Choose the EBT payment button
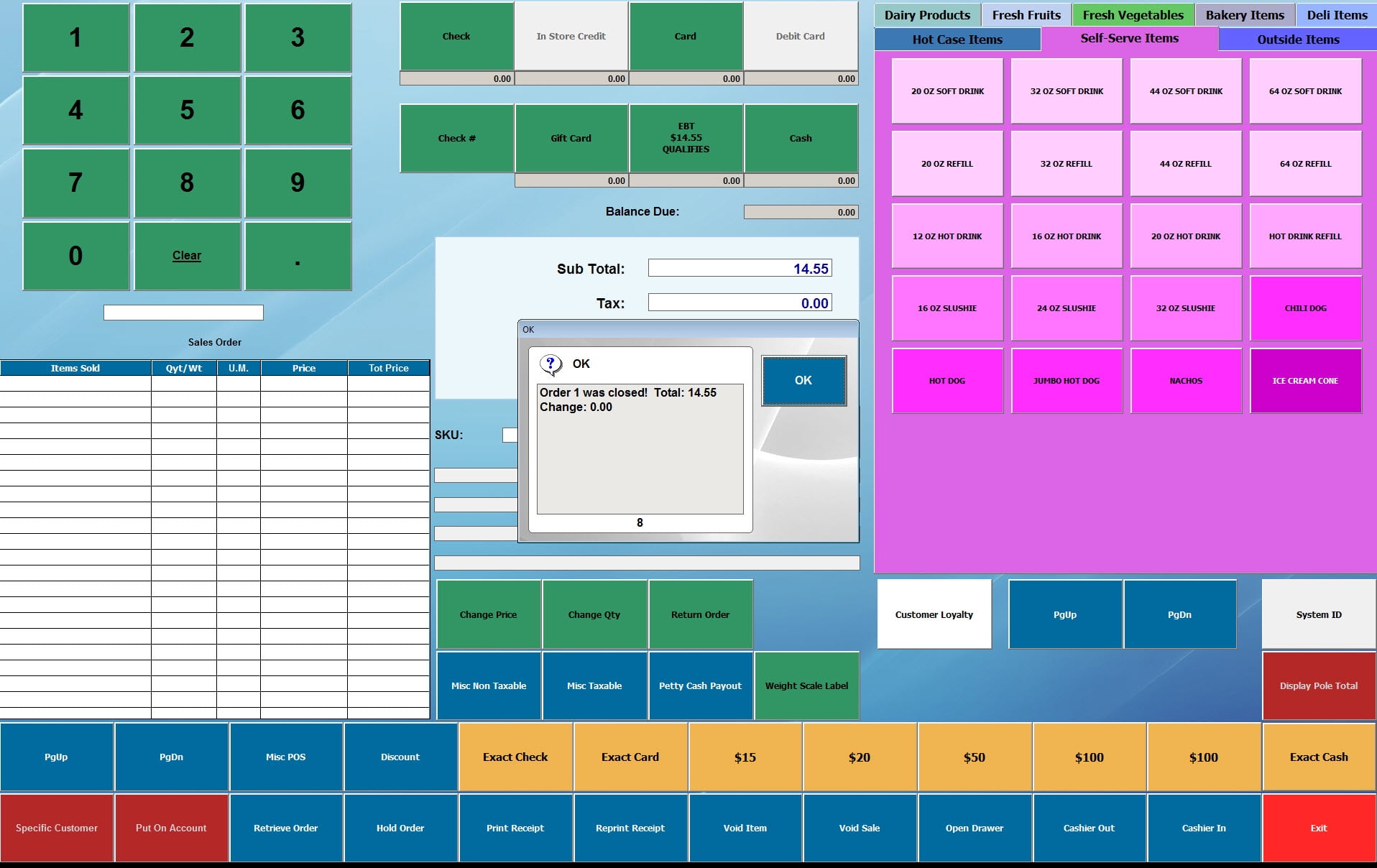Image resolution: width=1377 pixels, height=868 pixels. pyautogui.click(x=686, y=138)
